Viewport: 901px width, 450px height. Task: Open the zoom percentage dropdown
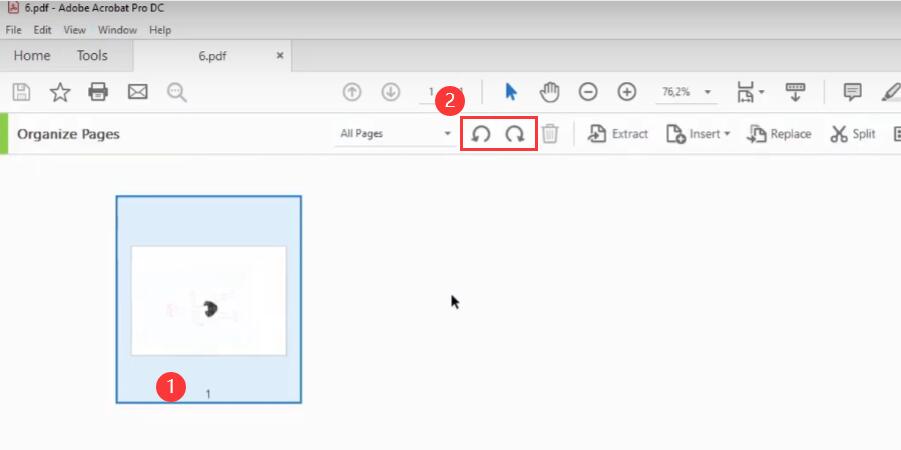pyautogui.click(x=687, y=92)
